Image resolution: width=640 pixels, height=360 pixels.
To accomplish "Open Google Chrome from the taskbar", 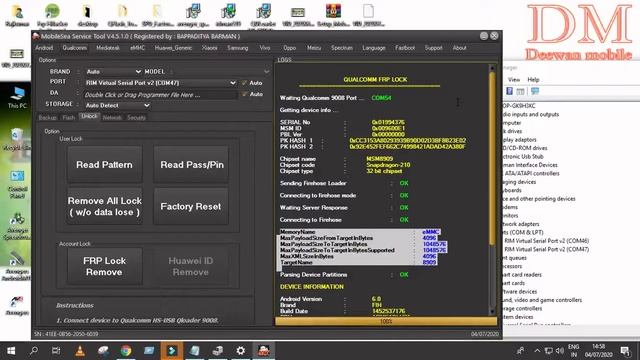I will [126, 351].
